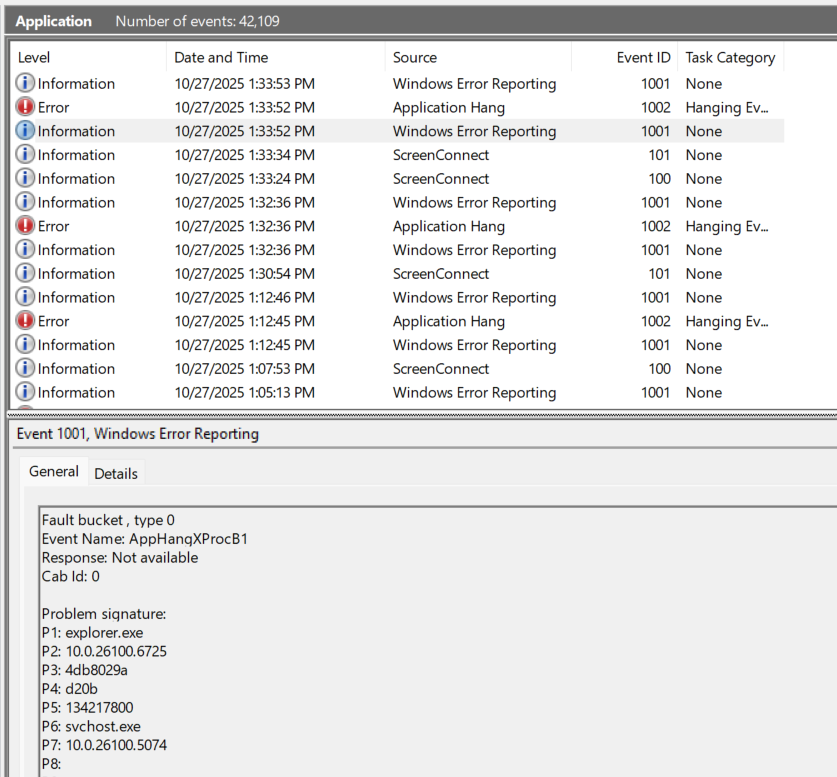Click the Information icon on the ScreenConnect event at 1:33:34 PM

tap(24, 154)
